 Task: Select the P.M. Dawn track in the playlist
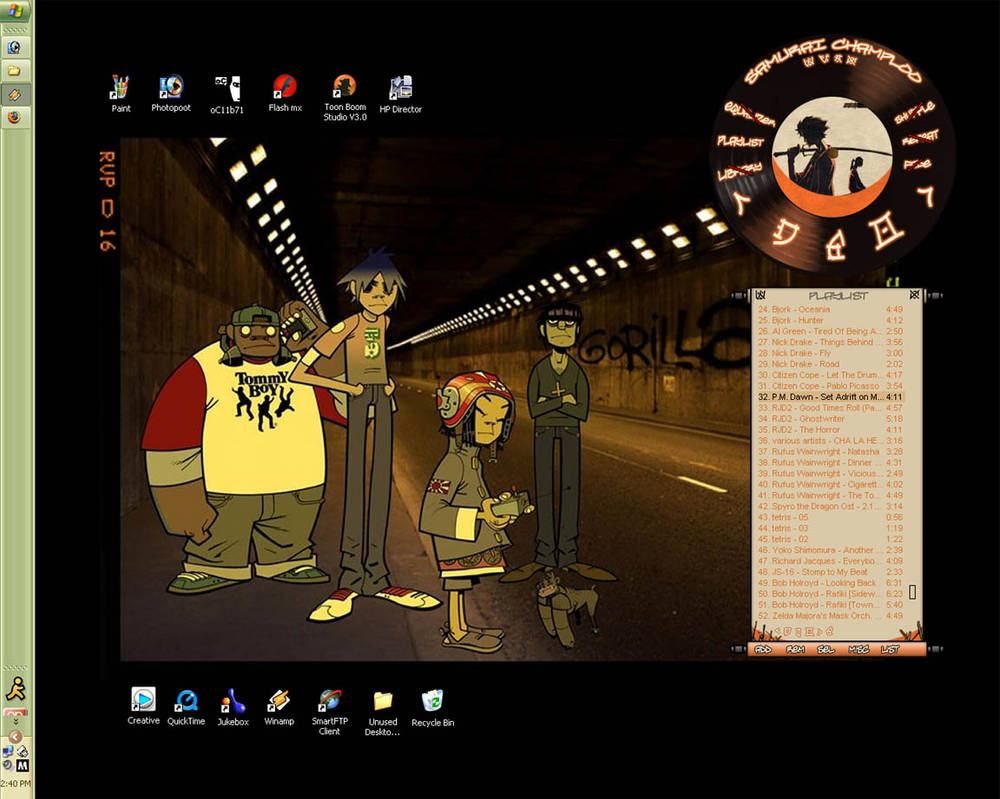coord(830,397)
